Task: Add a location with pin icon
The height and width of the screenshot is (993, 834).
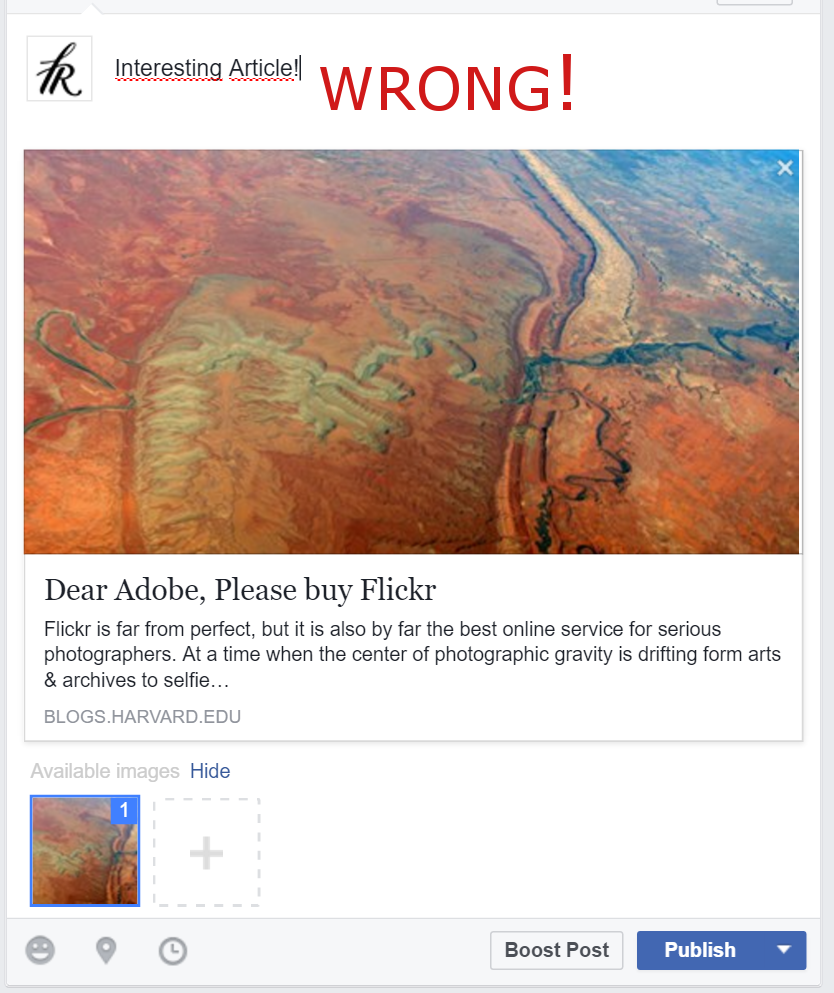Action: click(106, 951)
